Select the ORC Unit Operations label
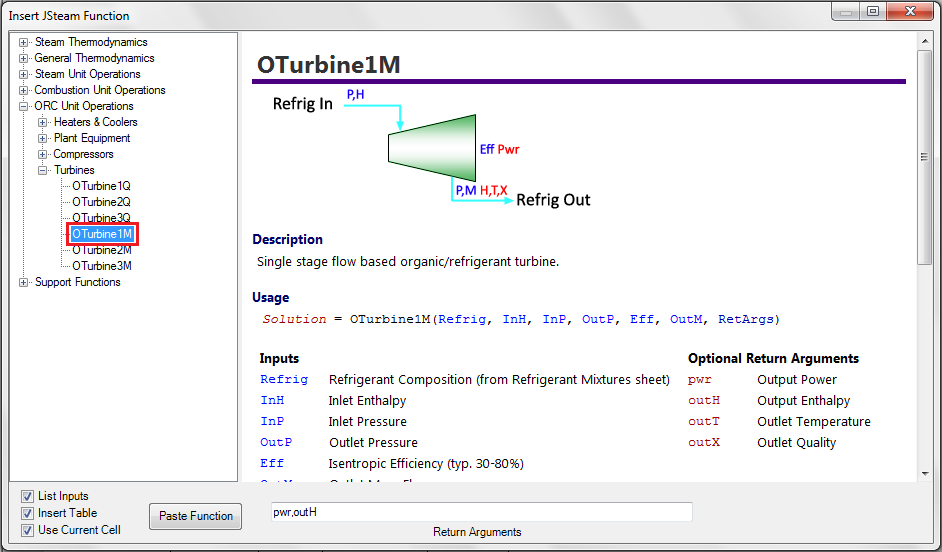Image resolution: width=942 pixels, height=552 pixels. pyautogui.click(x=84, y=106)
